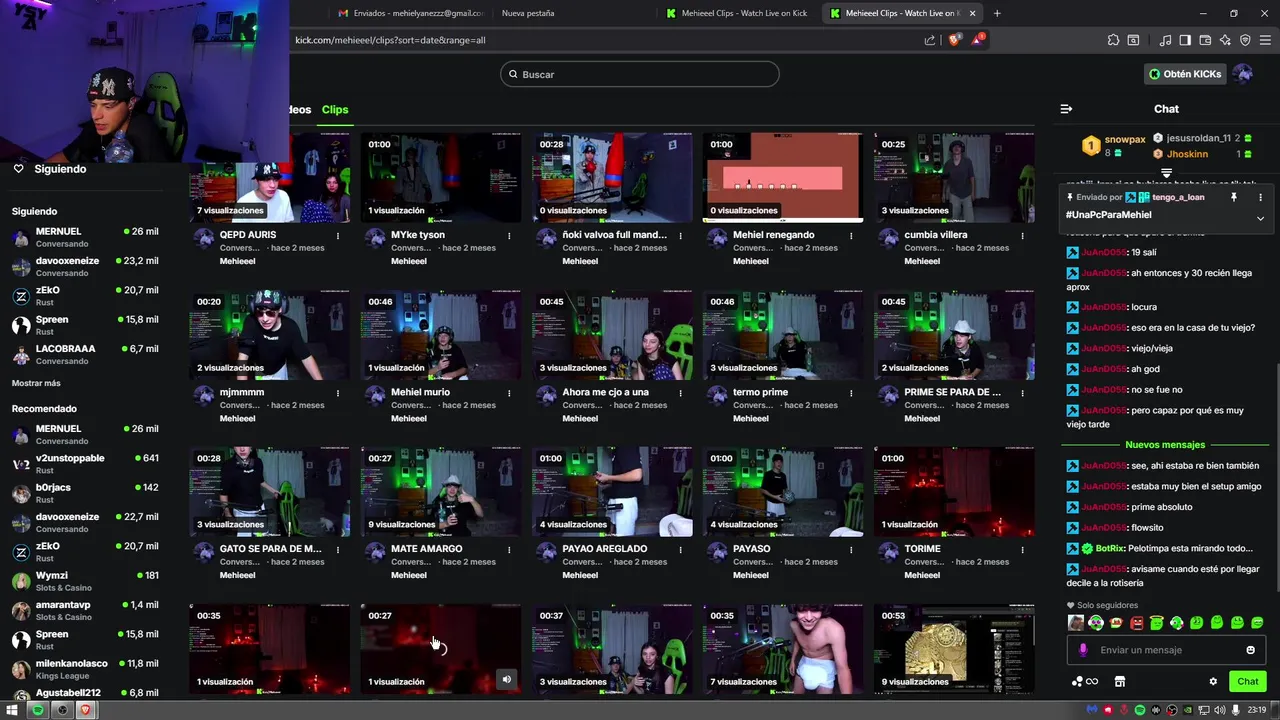Close the active Mehieeel Clips tab
The image size is (1280, 720).
pos(971,13)
